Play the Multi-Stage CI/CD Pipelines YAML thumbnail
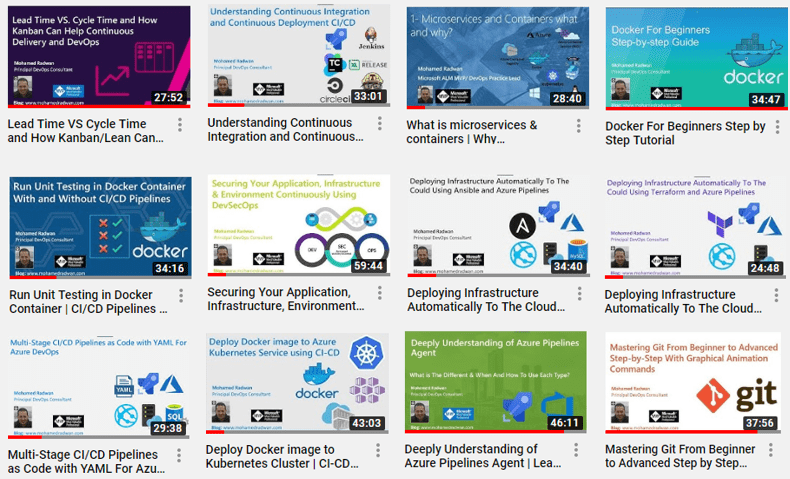The width and height of the screenshot is (790, 479). coord(99,387)
